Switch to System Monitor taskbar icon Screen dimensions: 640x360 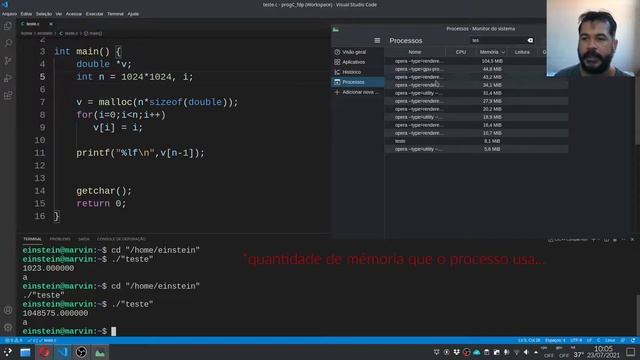point(100,352)
